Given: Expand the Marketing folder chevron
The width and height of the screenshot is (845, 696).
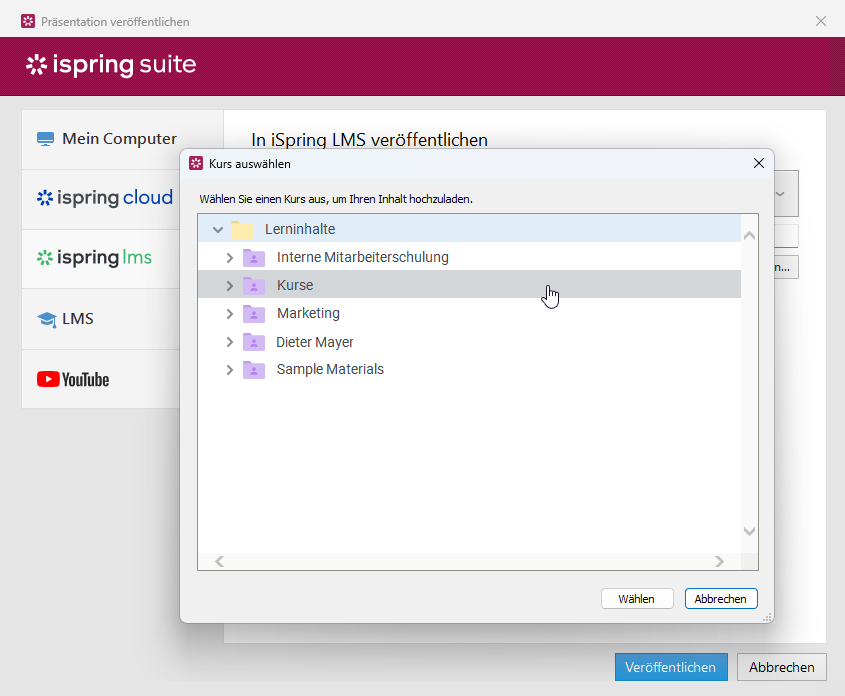Looking at the screenshot, I should pos(230,314).
